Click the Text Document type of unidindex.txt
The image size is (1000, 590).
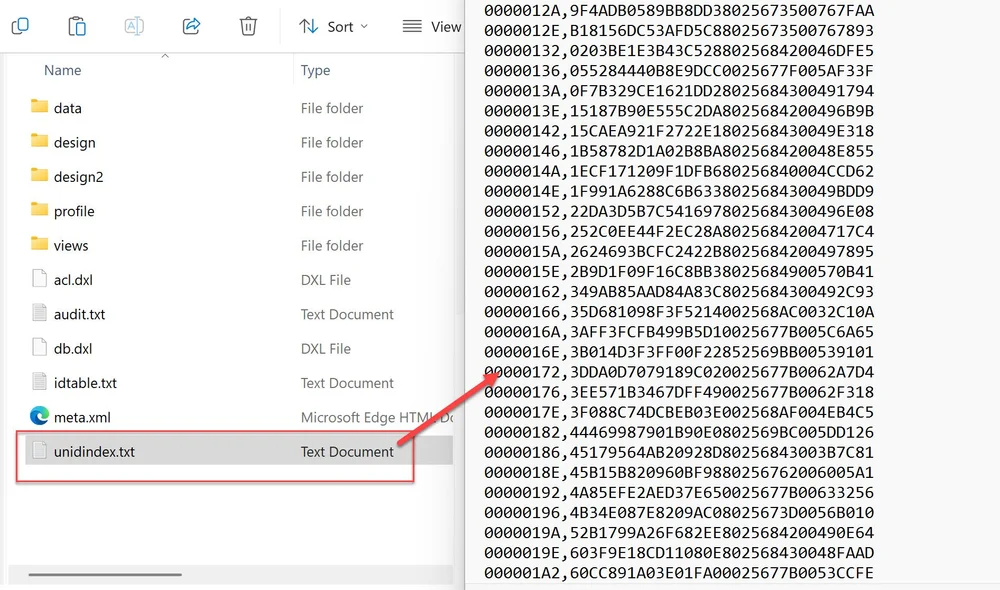point(347,452)
